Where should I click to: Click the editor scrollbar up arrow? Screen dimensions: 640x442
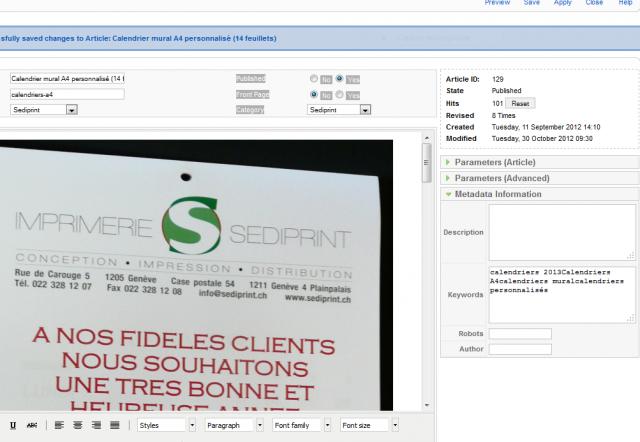click(x=427, y=138)
